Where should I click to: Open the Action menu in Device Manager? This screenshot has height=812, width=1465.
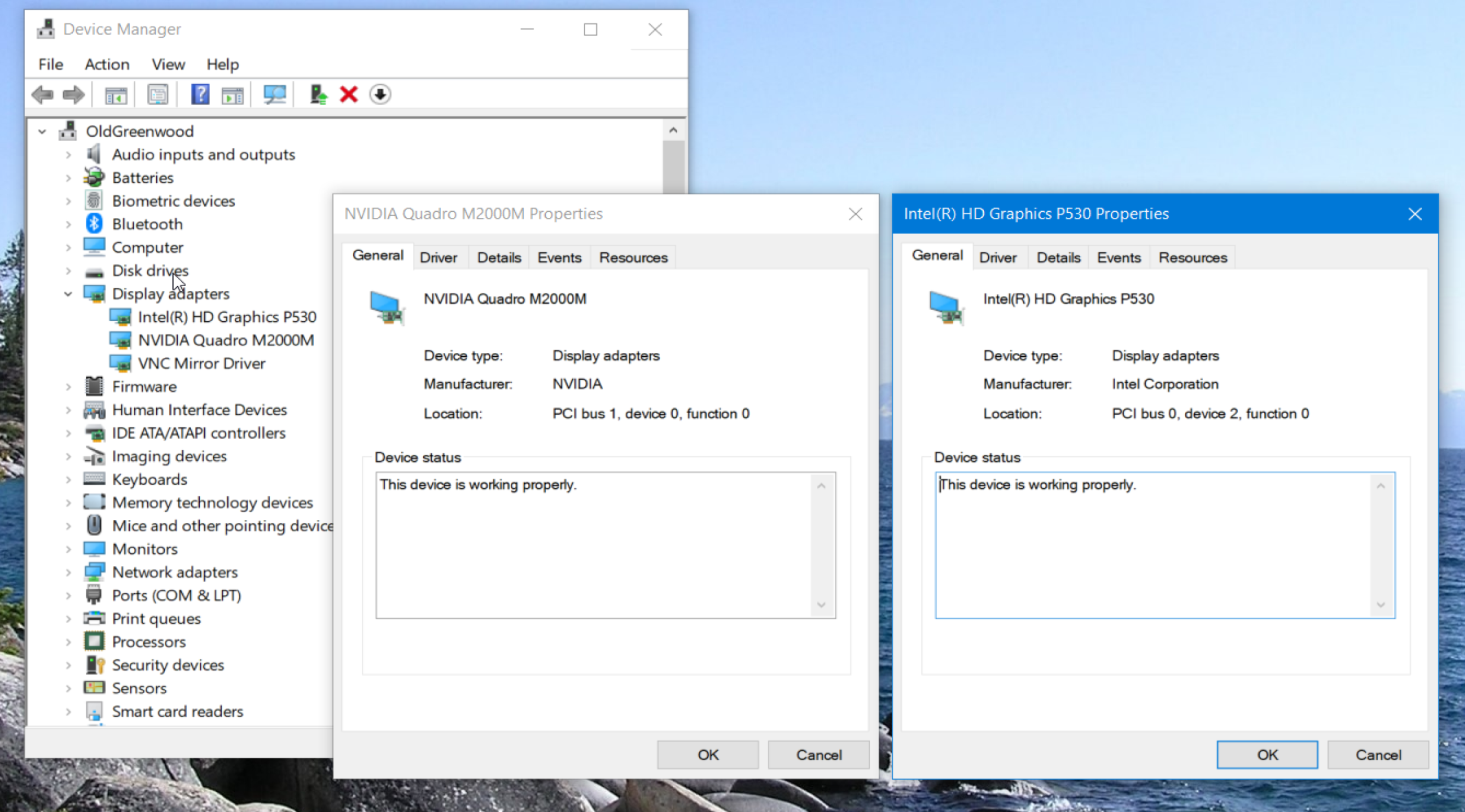[x=107, y=64]
